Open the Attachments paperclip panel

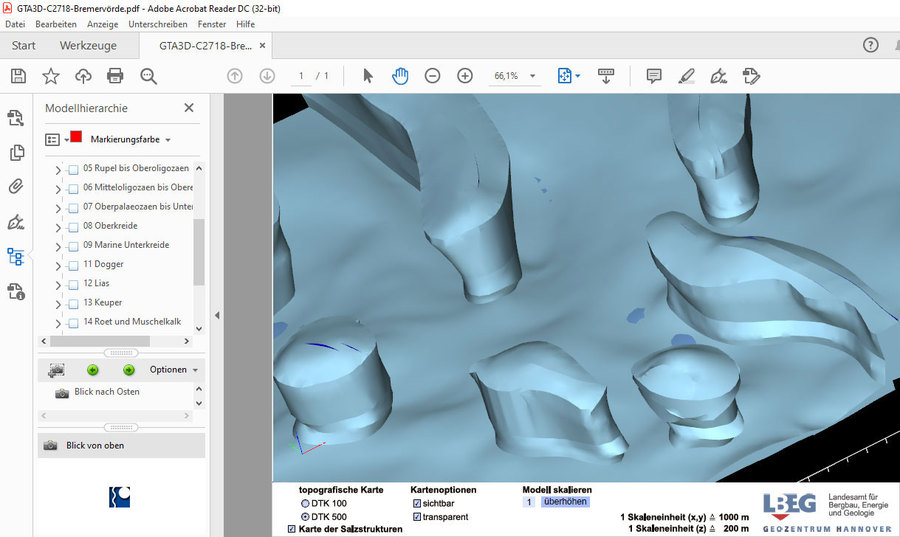point(16,186)
